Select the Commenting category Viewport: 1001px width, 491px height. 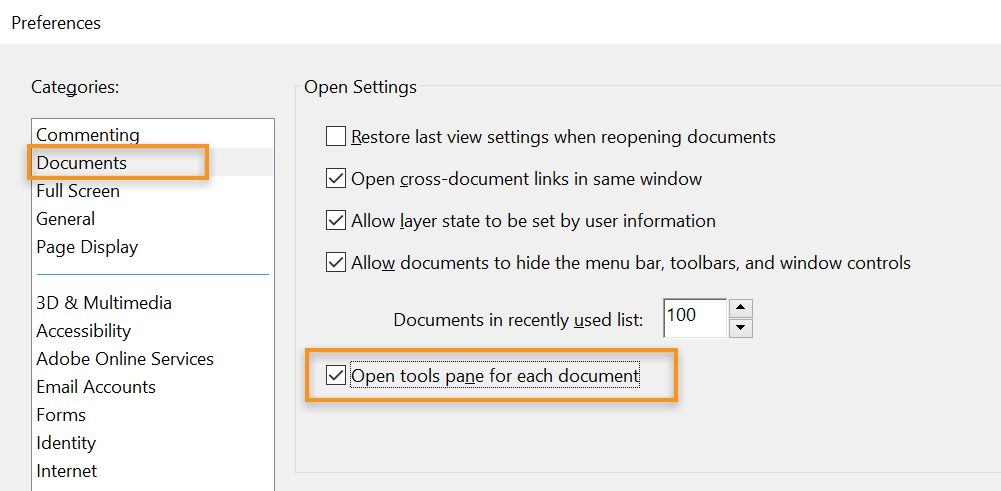coord(88,135)
